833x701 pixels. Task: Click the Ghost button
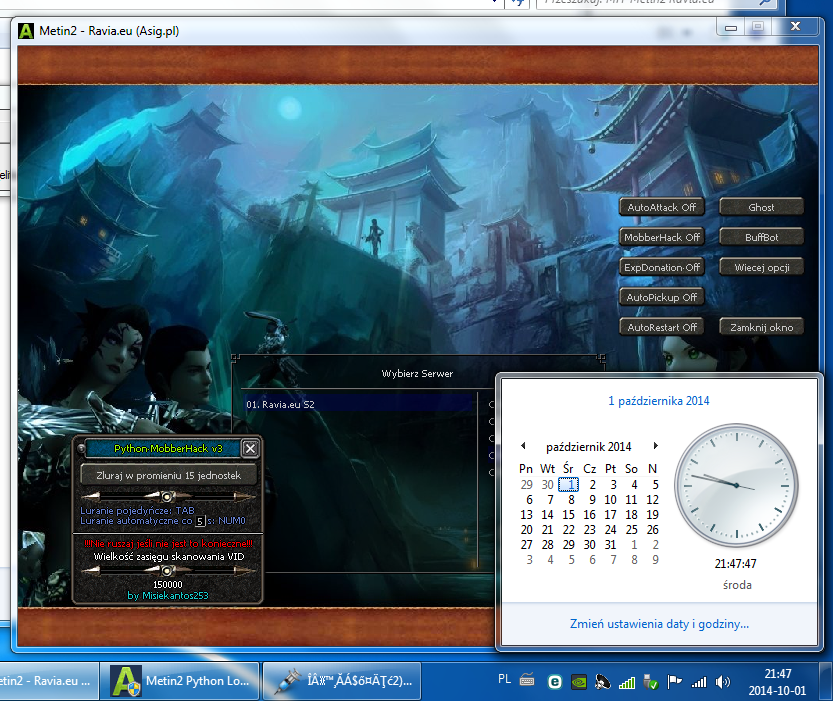pyautogui.click(x=761, y=207)
